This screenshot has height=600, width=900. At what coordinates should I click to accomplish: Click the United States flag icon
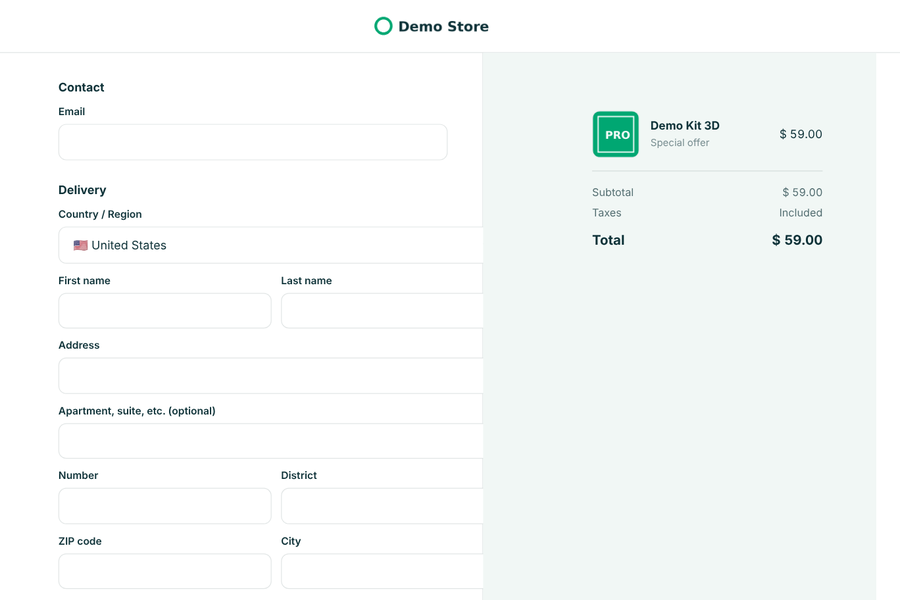point(80,245)
